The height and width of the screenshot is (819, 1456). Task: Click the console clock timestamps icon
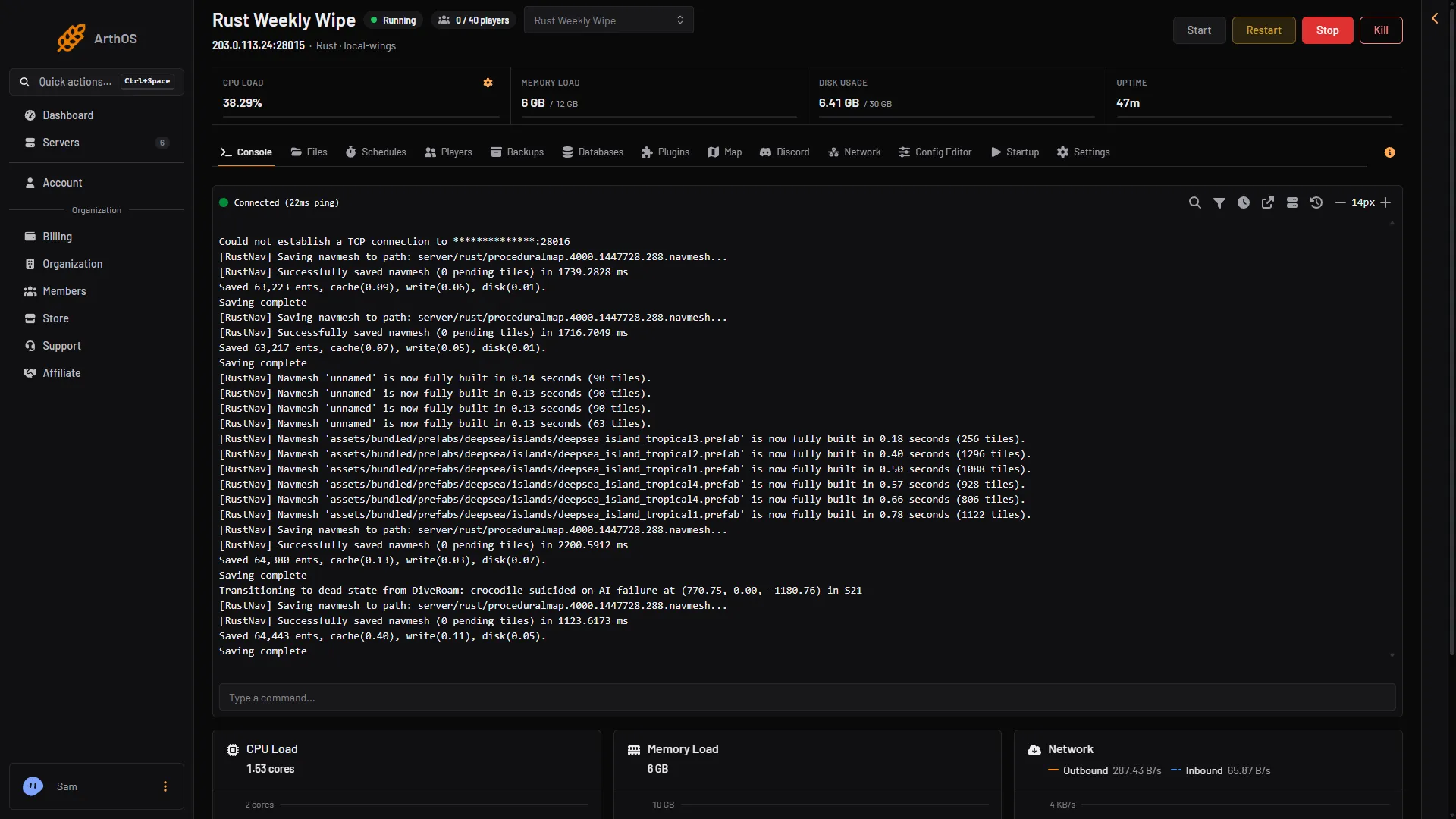click(1243, 202)
